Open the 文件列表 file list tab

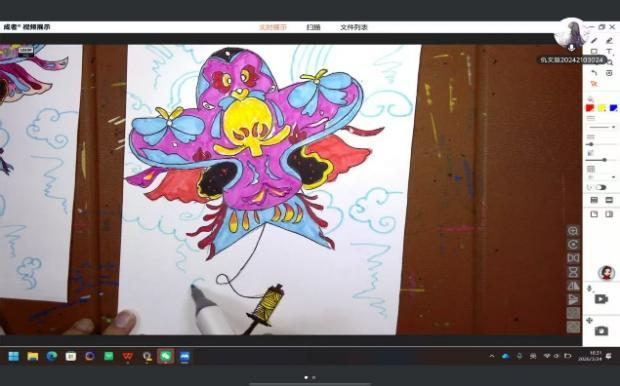pos(354,27)
